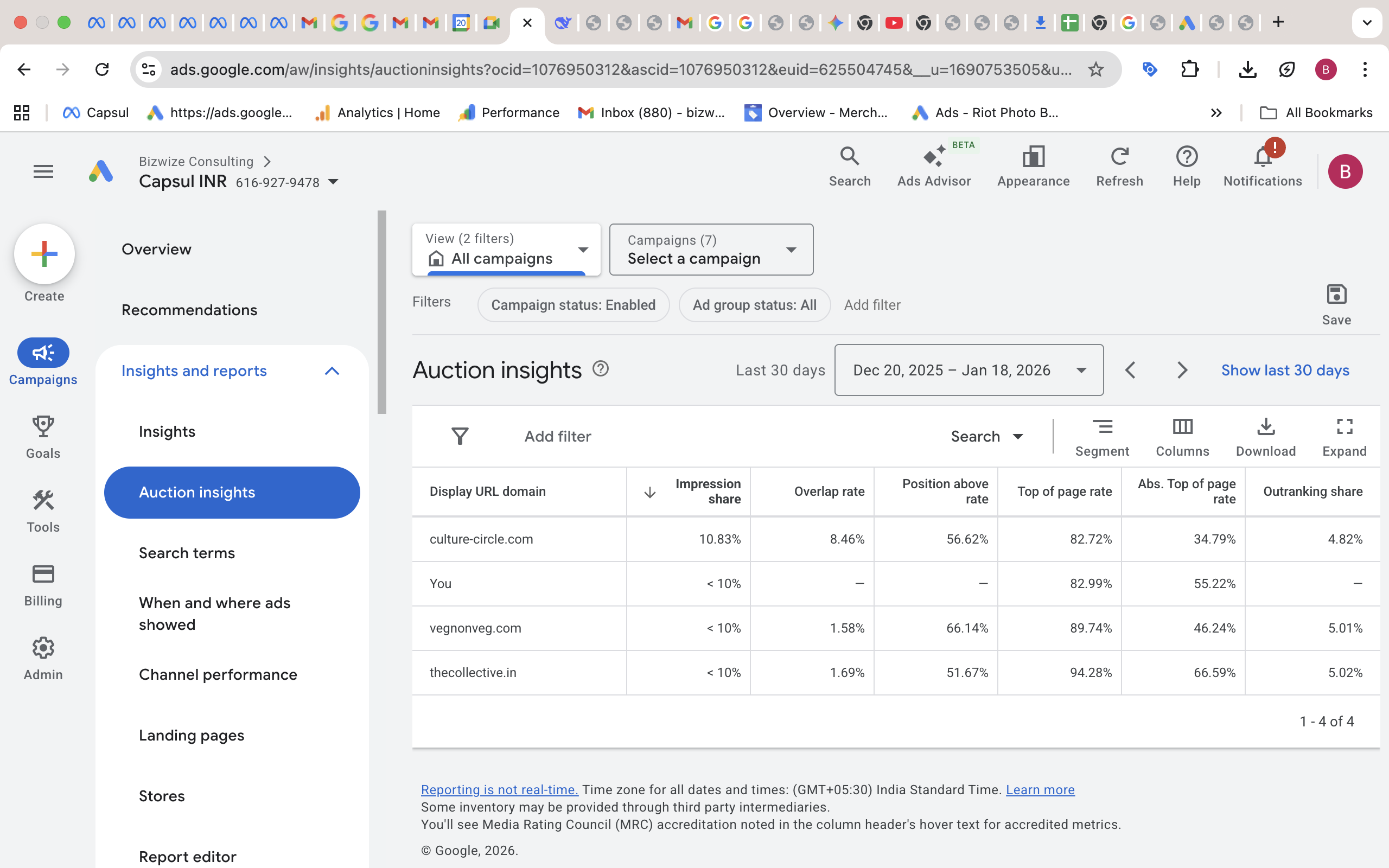Screen dimensions: 1389x868
Task: Click the Create plus button
Action: coord(44,254)
